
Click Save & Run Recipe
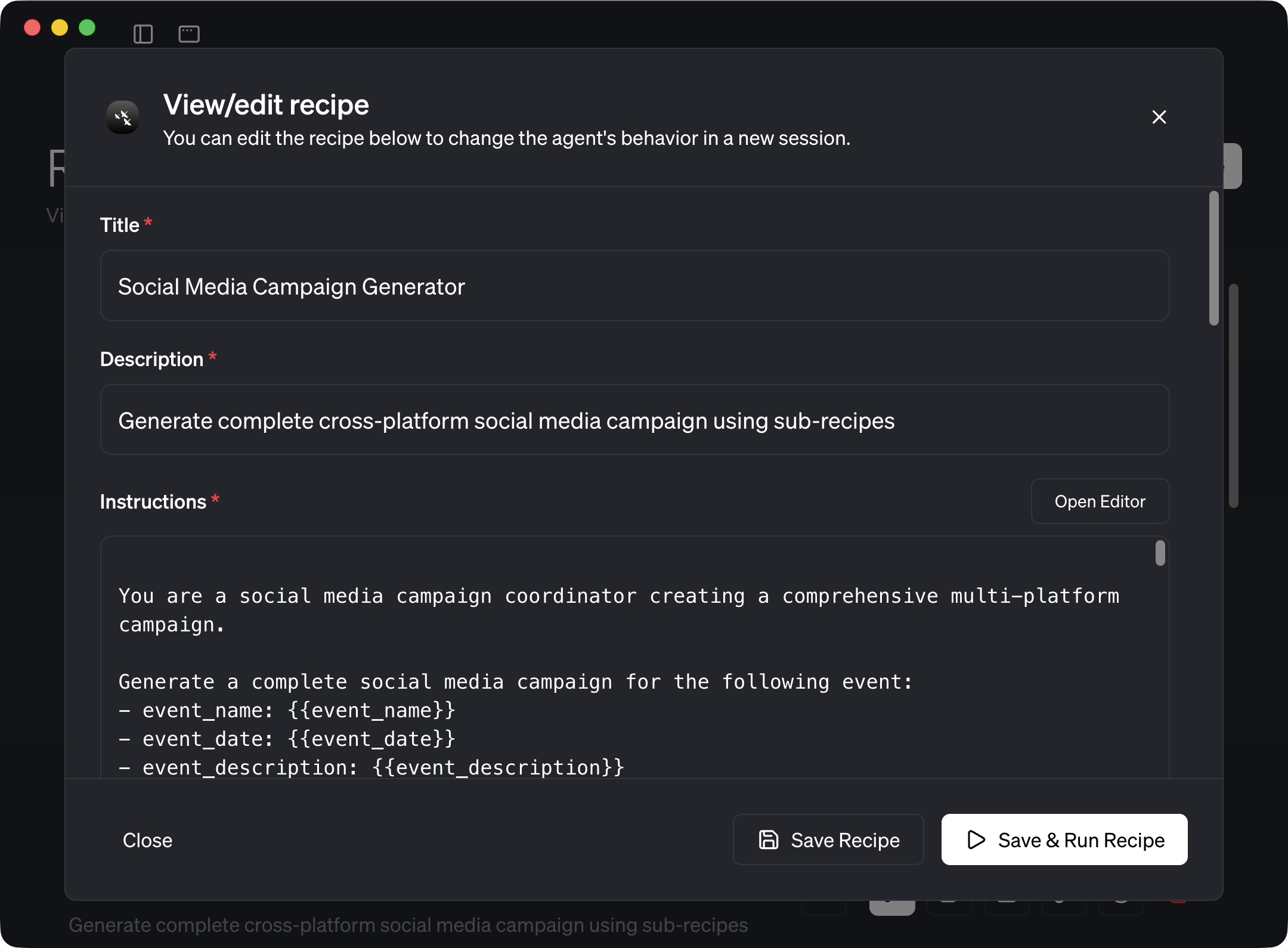(x=1063, y=839)
